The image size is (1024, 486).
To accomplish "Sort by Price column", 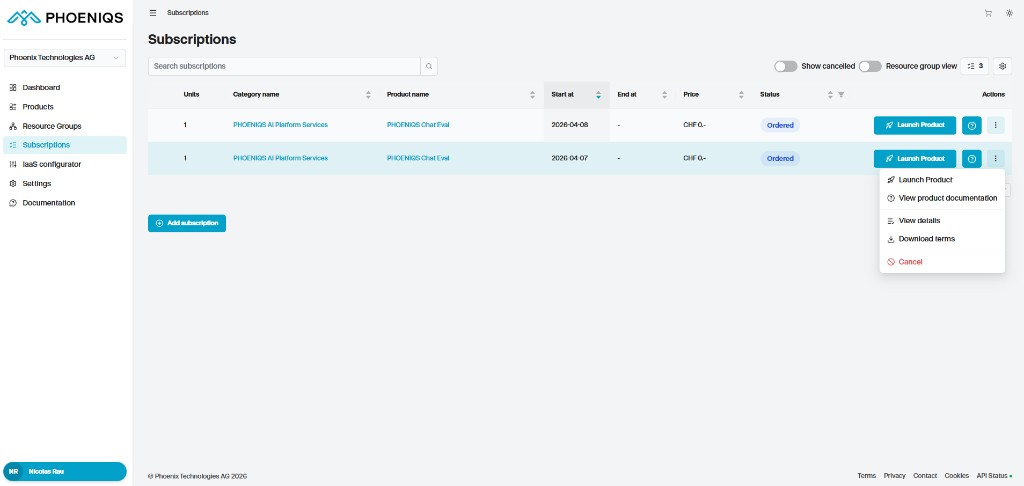I will tap(741, 95).
